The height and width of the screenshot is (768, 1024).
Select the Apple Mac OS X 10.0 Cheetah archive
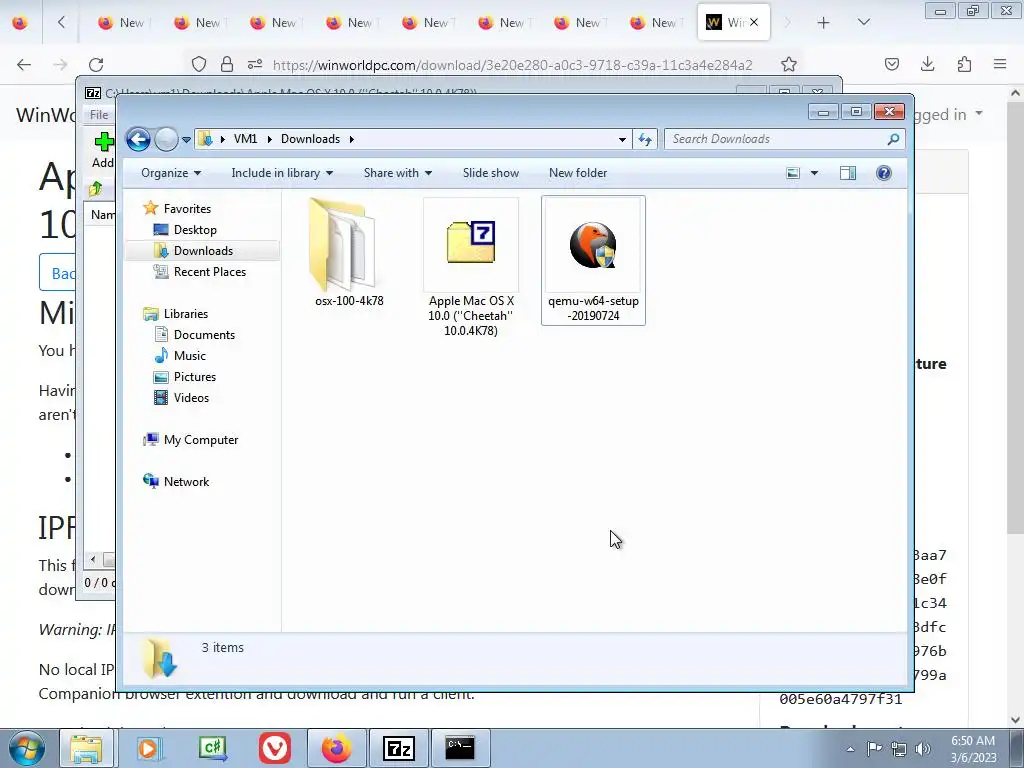(471, 268)
